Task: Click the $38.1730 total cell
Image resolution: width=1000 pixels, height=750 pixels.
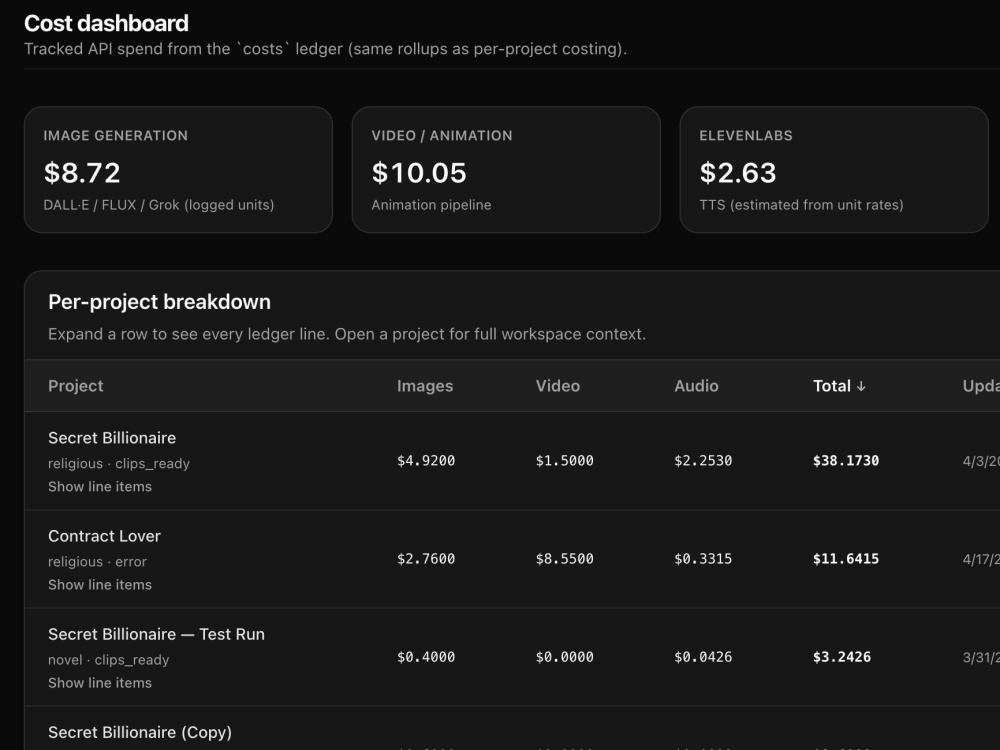Action: coord(846,460)
